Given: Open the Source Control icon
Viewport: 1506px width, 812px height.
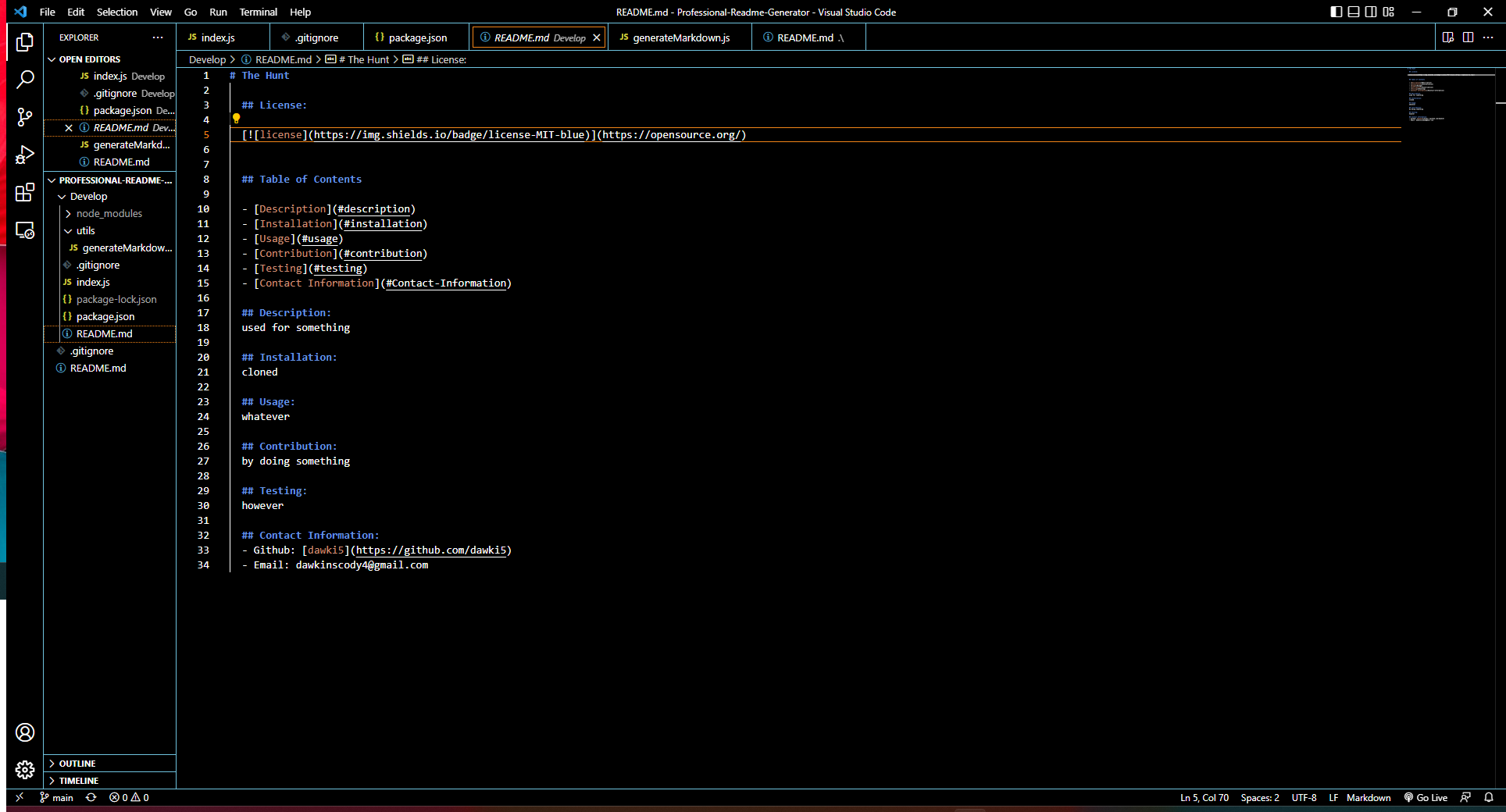Looking at the screenshot, I should tap(25, 117).
